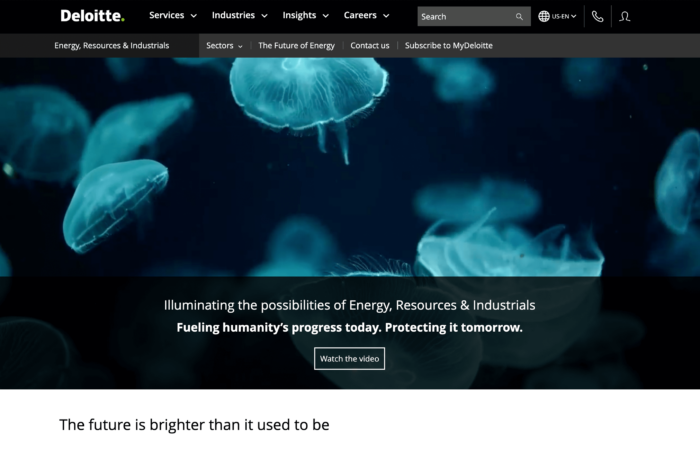The height and width of the screenshot is (467, 700).
Task: Expand the US-EN locale dropdown
Action: [564, 17]
